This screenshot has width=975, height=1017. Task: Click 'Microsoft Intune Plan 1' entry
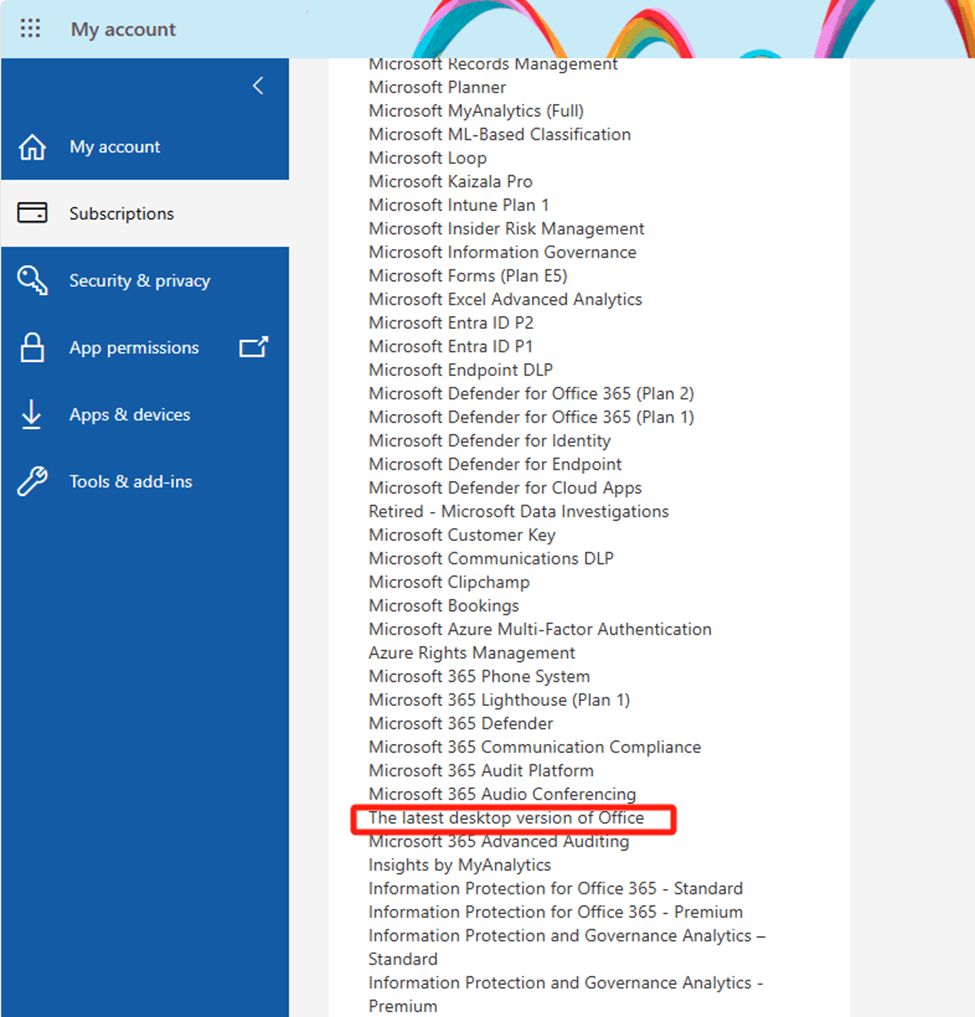coord(459,205)
